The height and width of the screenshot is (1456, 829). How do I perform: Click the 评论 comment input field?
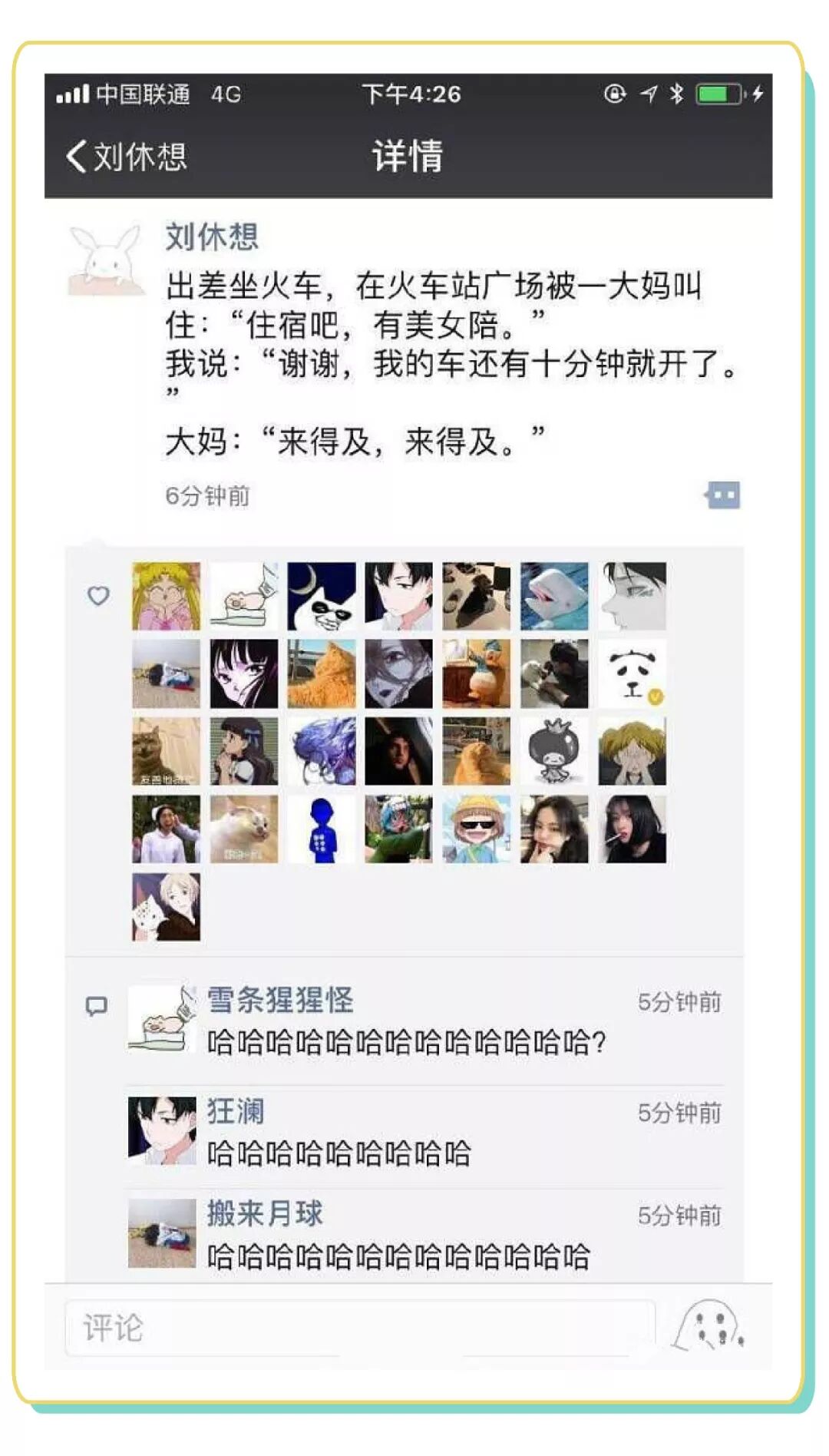pyautogui.click(x=361, y=1328)
